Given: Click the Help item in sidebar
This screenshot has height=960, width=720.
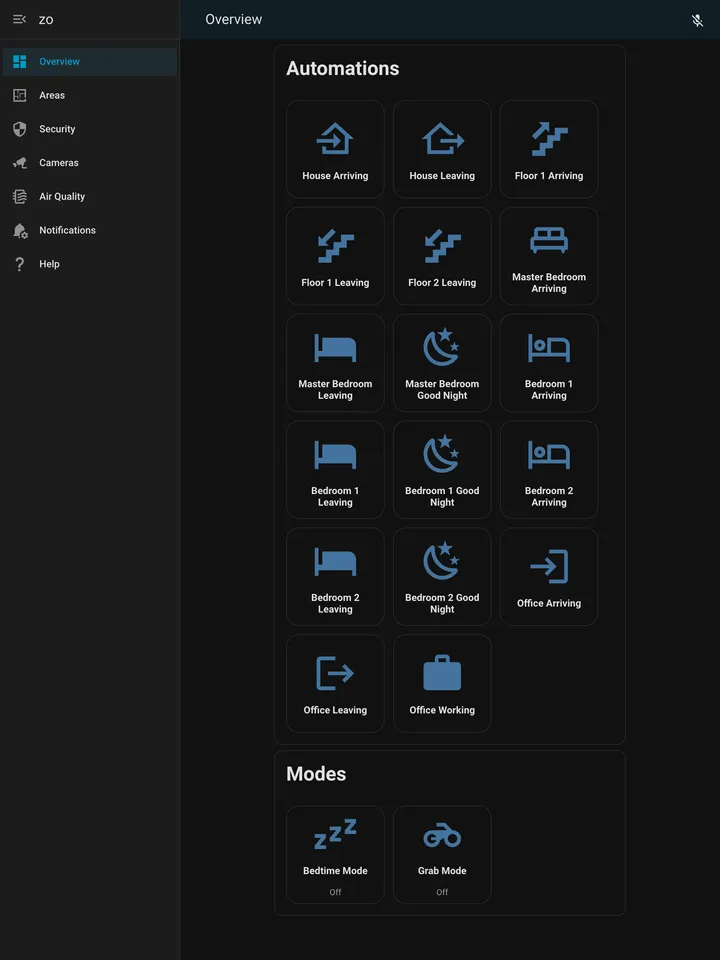Looking at the screenshot, I should pos(90,264).
